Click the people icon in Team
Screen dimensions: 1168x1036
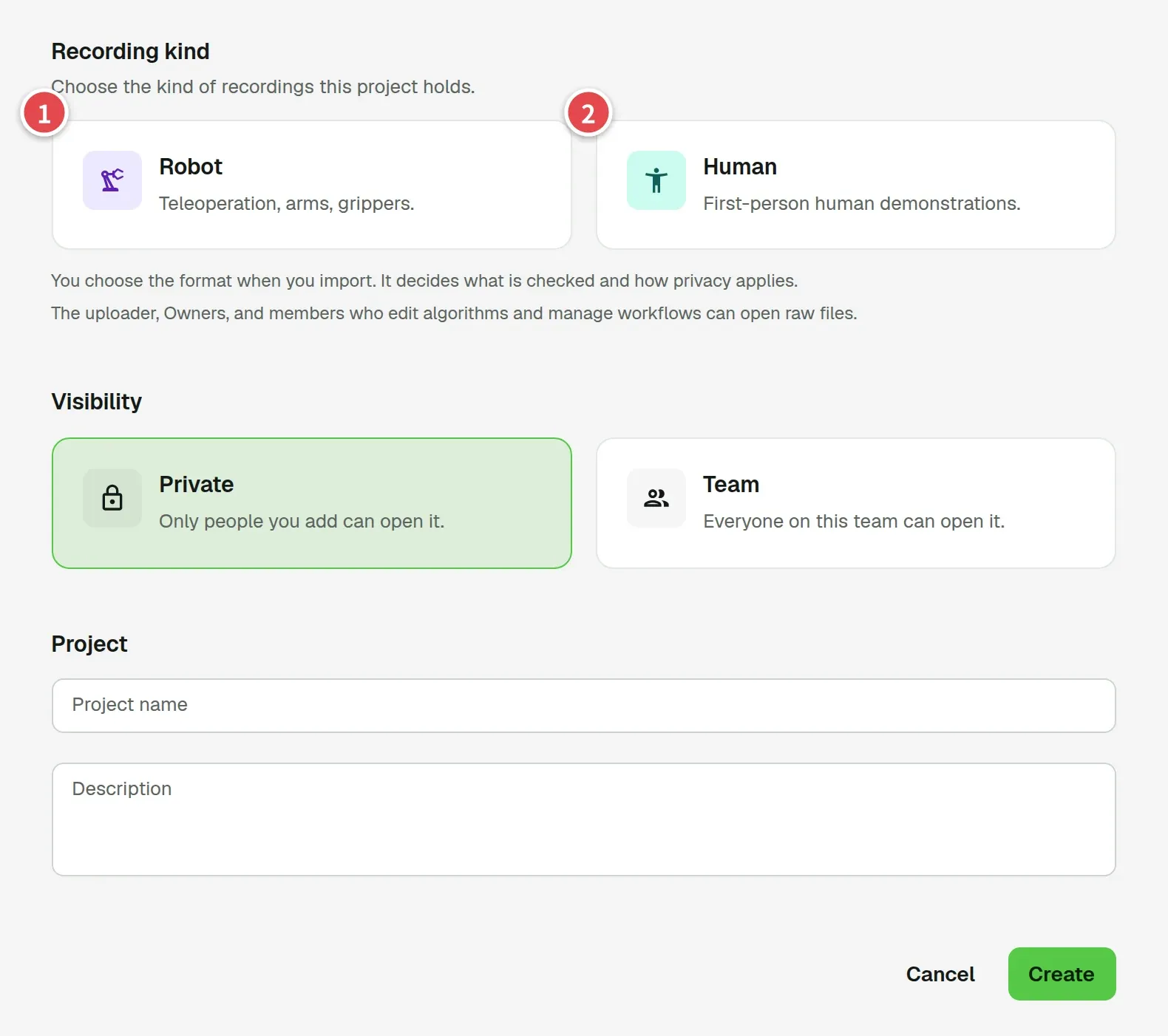656,498
